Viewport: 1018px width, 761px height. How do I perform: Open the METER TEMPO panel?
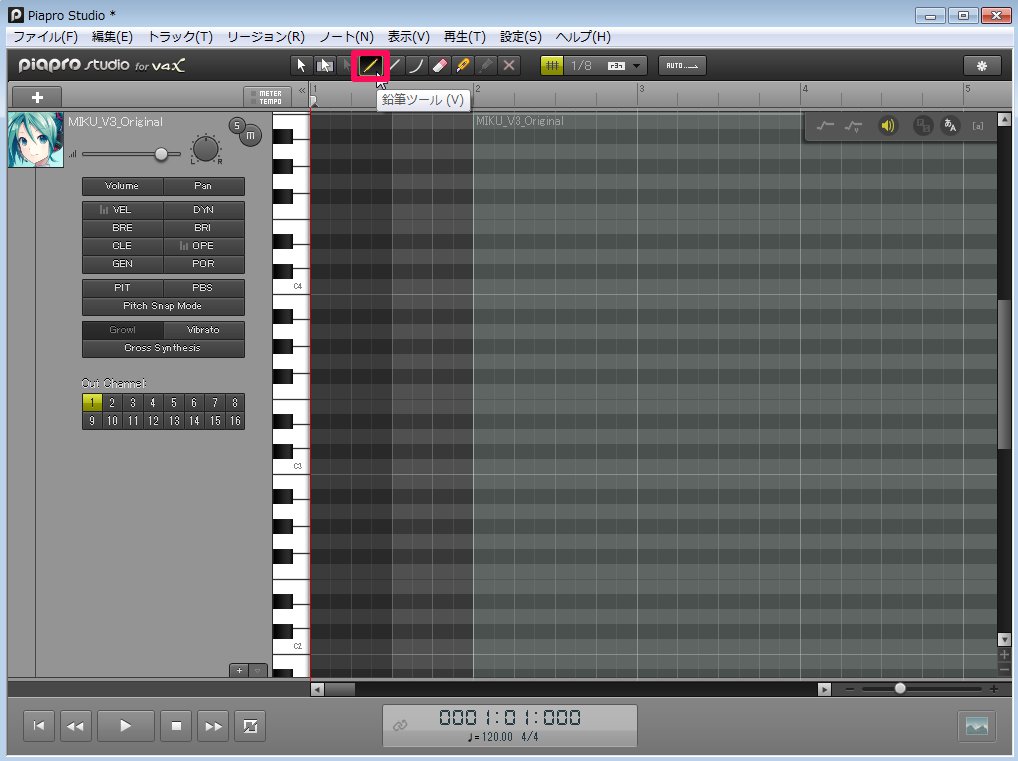(267, 97)
